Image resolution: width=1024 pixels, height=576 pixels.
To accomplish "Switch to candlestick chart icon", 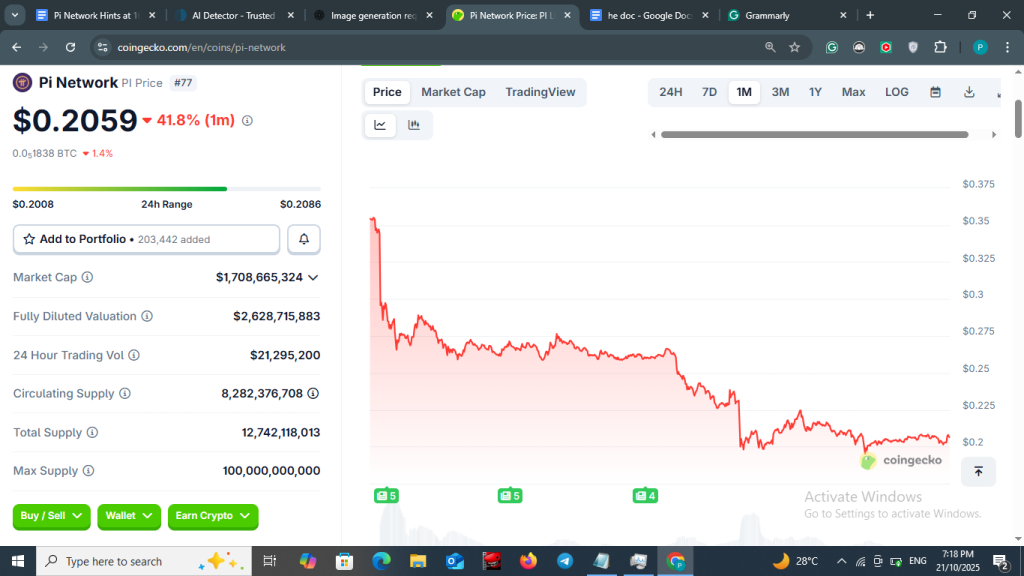I will 414,125.
